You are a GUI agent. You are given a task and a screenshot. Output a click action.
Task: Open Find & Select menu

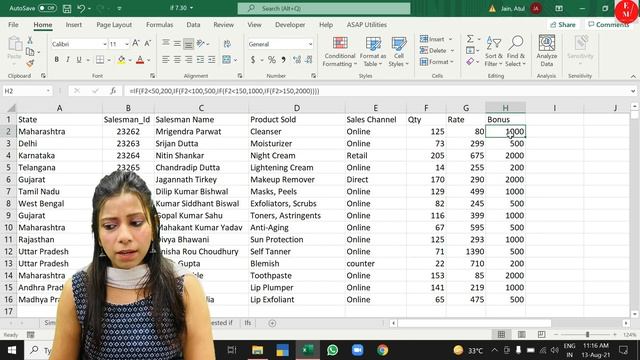(516, 51)
